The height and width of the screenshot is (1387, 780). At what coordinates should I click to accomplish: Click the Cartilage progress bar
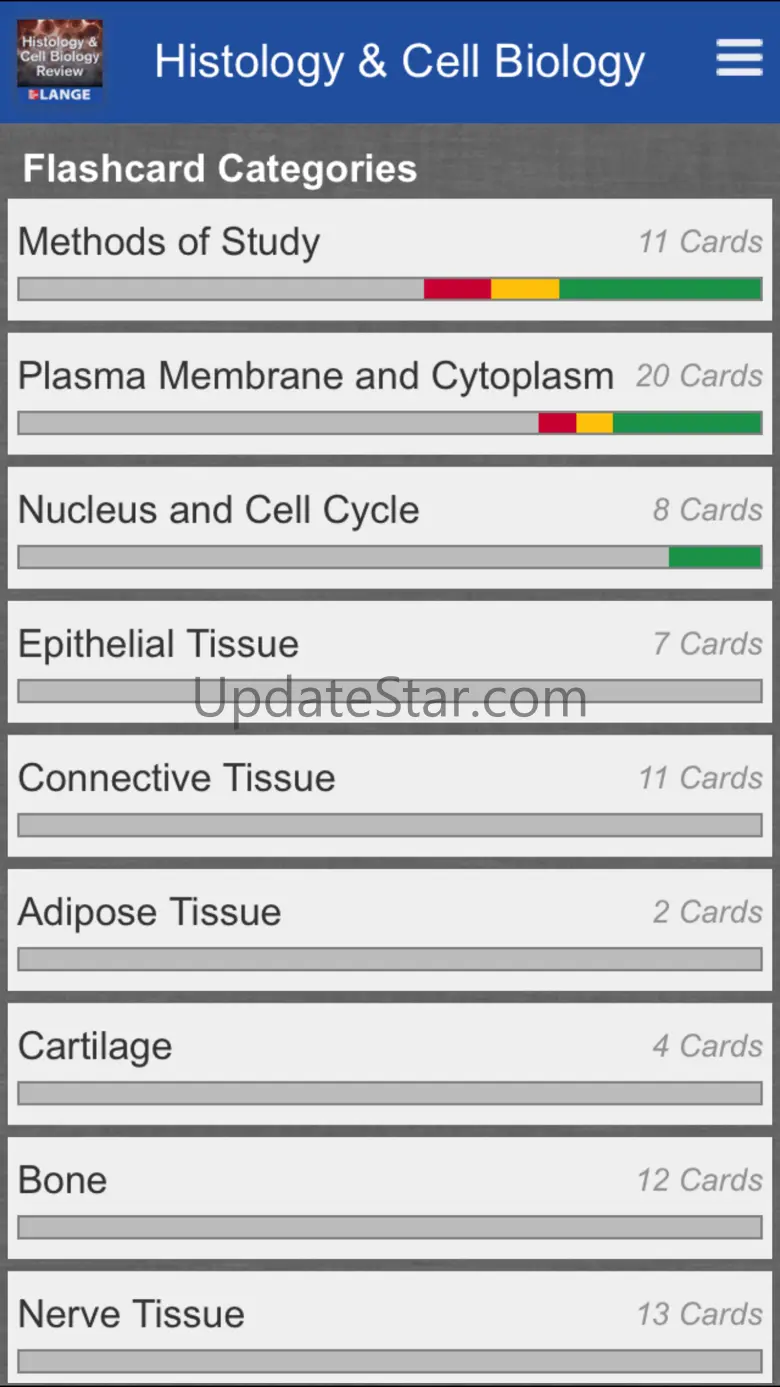pos(390,1093)
